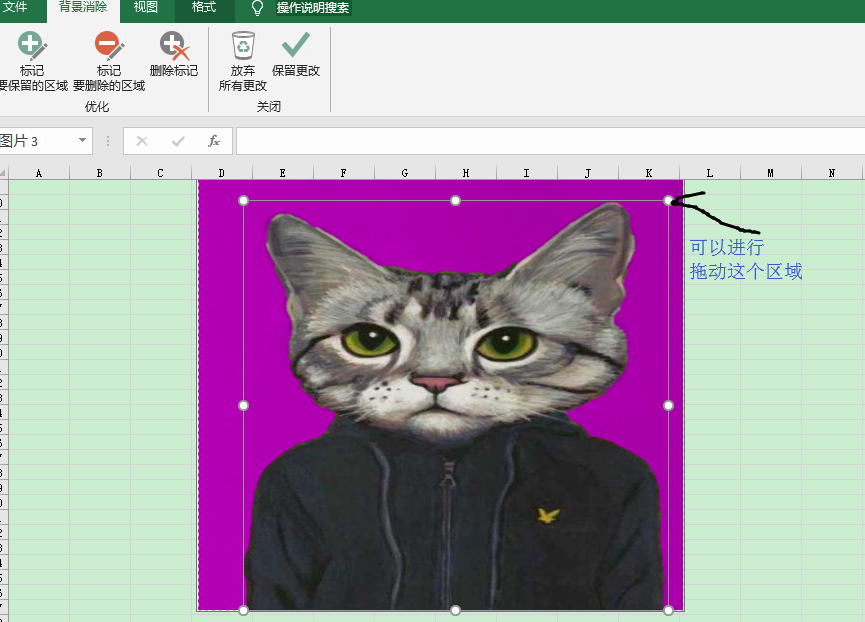Select column C header
The image size is (865, 622).
coord(161,173)
